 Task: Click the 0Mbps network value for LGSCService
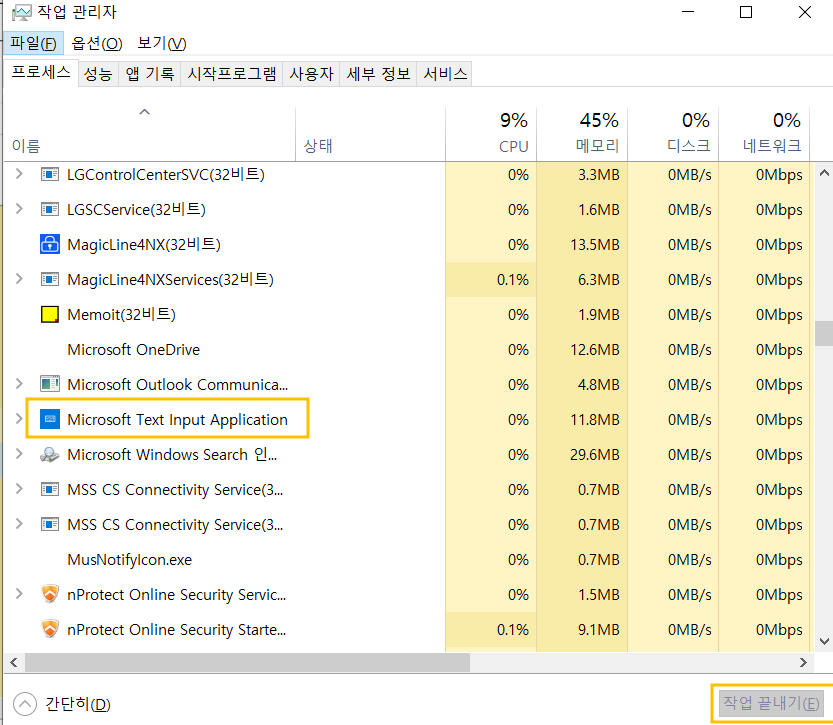[779, 210]
